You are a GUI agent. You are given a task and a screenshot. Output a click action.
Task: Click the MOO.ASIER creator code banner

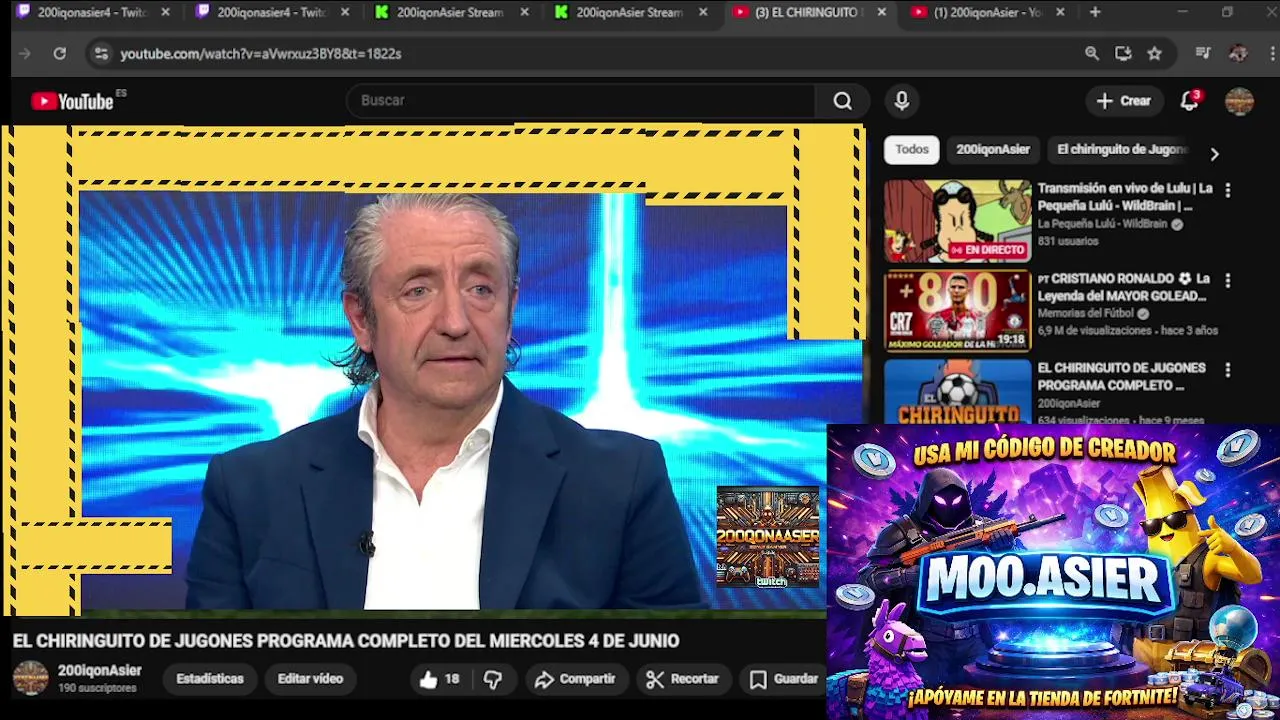tap(1053, 571)
